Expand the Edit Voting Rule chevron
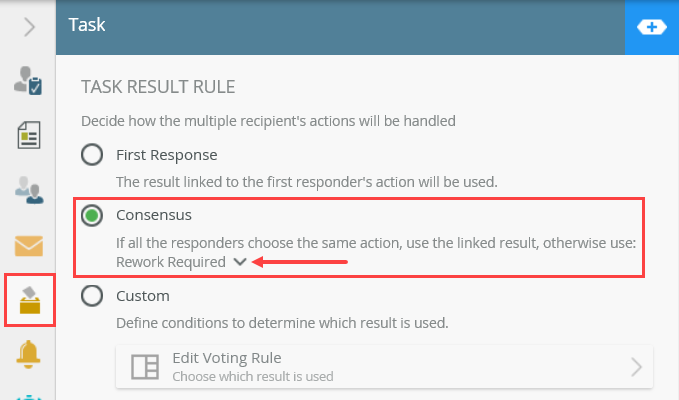This screenshot has height=400, width=679. click(636, 367)
